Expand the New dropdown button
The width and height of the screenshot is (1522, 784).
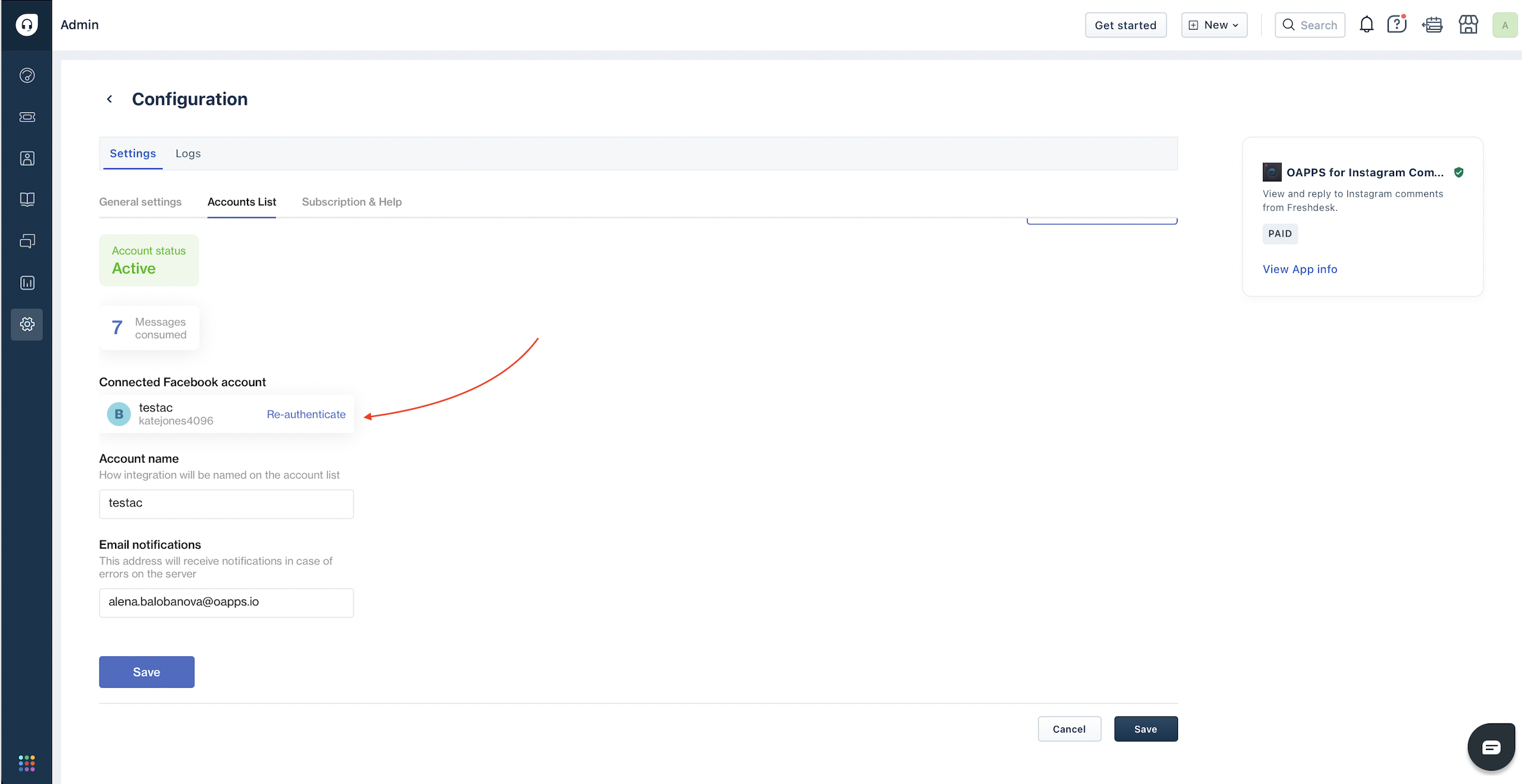1214,25
